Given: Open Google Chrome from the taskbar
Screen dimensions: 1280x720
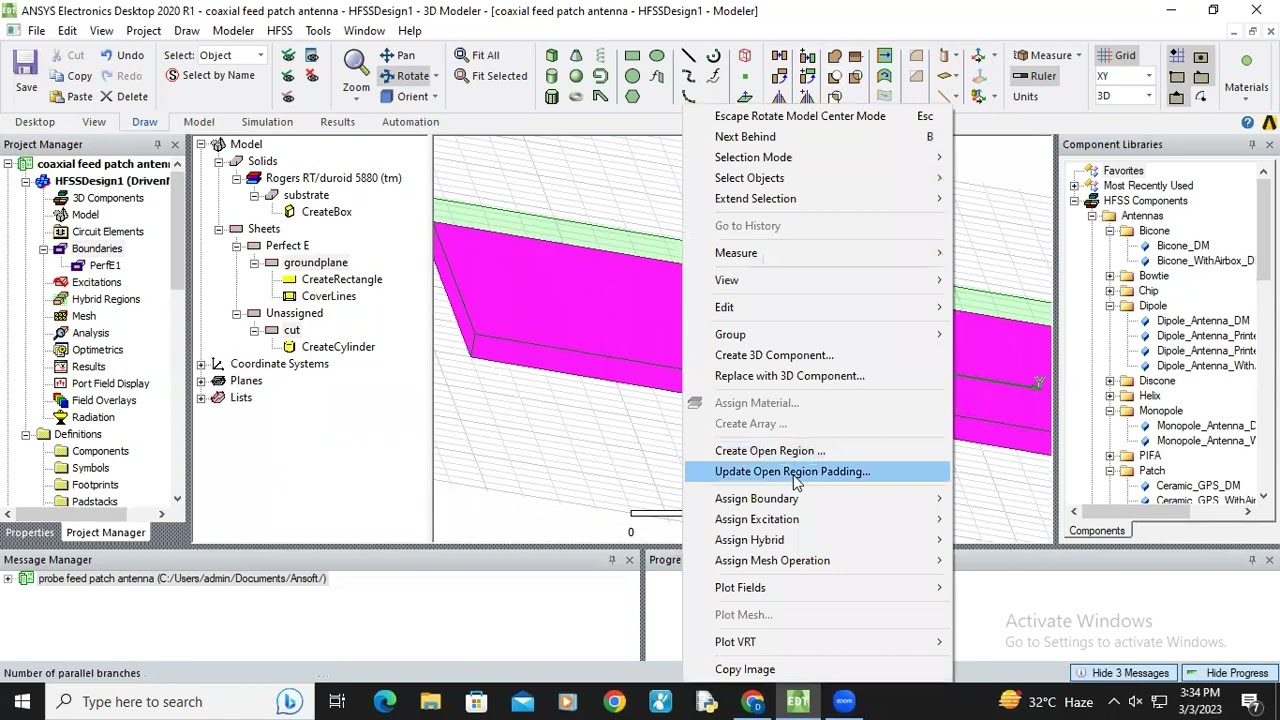Looking at the screenshot, I should 614,702.
